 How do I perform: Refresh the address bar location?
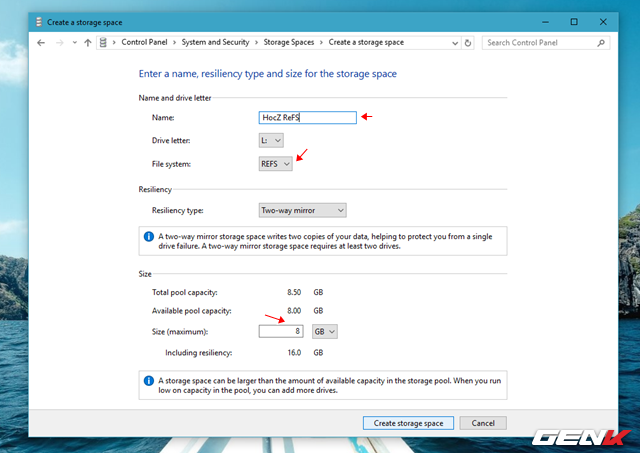click(x=468, y=43)
